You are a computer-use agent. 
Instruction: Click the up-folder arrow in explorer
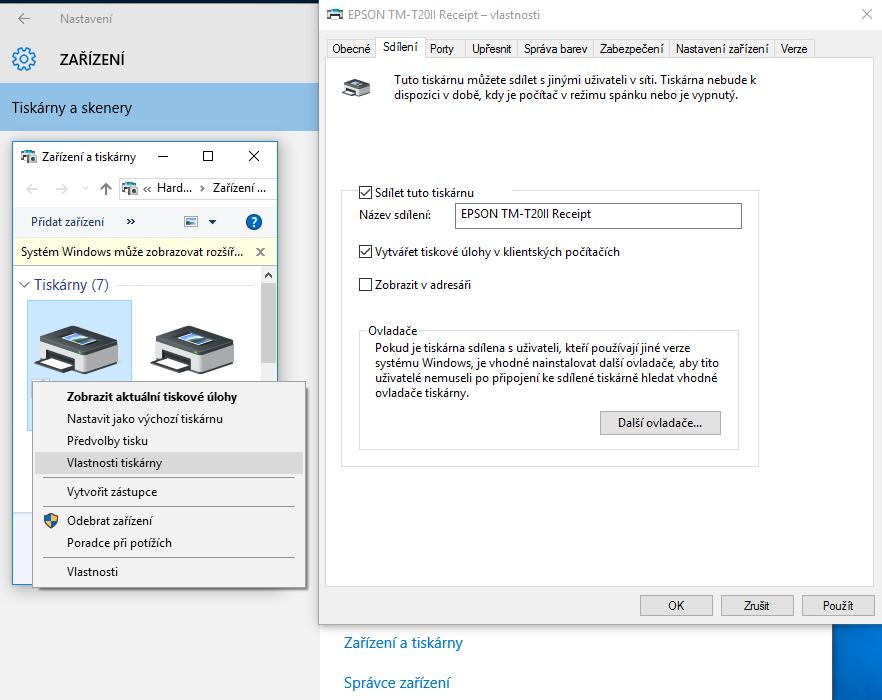click(x=106, y=189)
